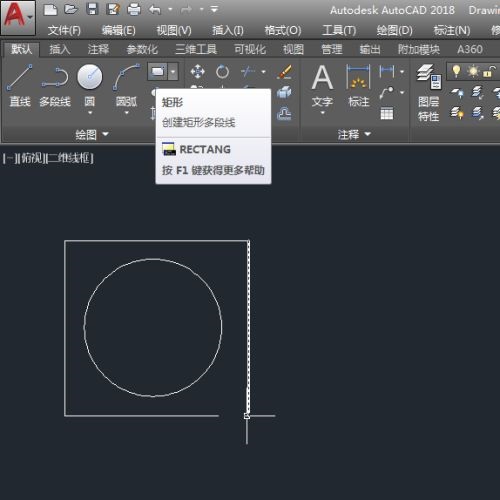Click the Offset tool icon
Viewport: 500px width, 500px height.
click(284, 114)
